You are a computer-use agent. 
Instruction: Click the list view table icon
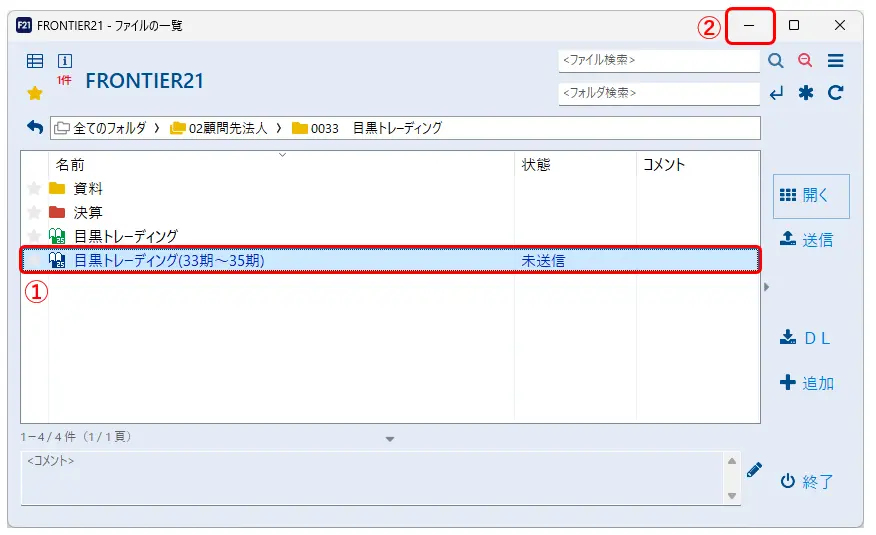point(35,61)
